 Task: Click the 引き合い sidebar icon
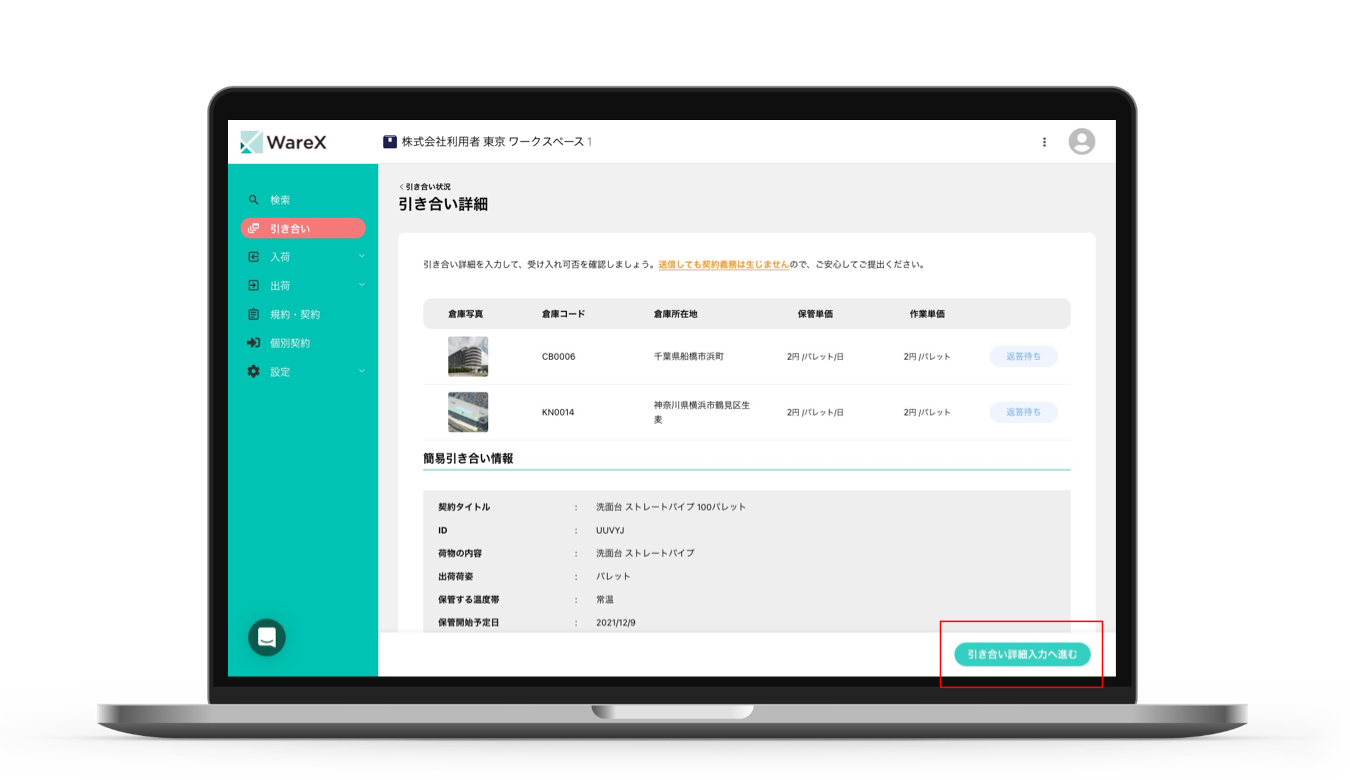(x=253, y=229)
